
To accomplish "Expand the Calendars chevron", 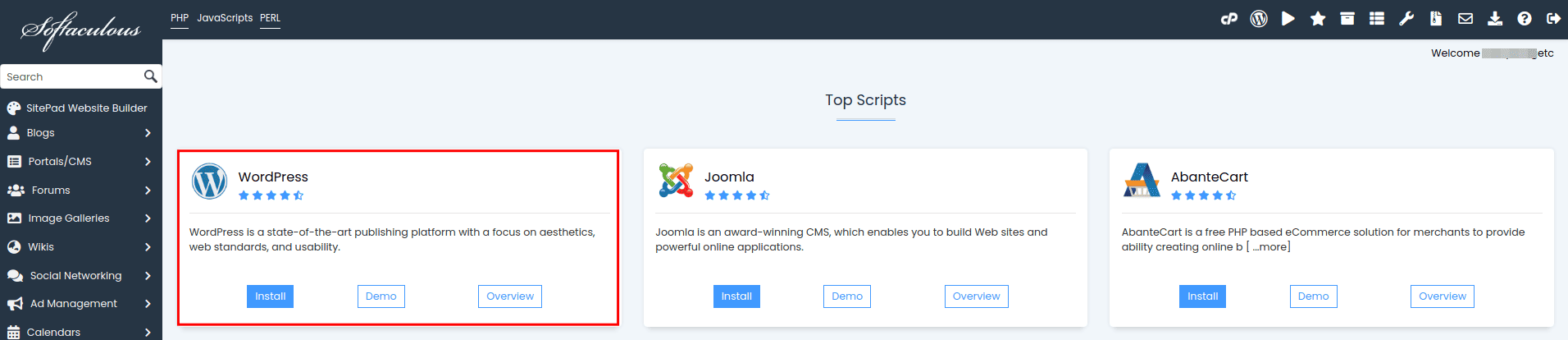I will (x=148, y=332).
